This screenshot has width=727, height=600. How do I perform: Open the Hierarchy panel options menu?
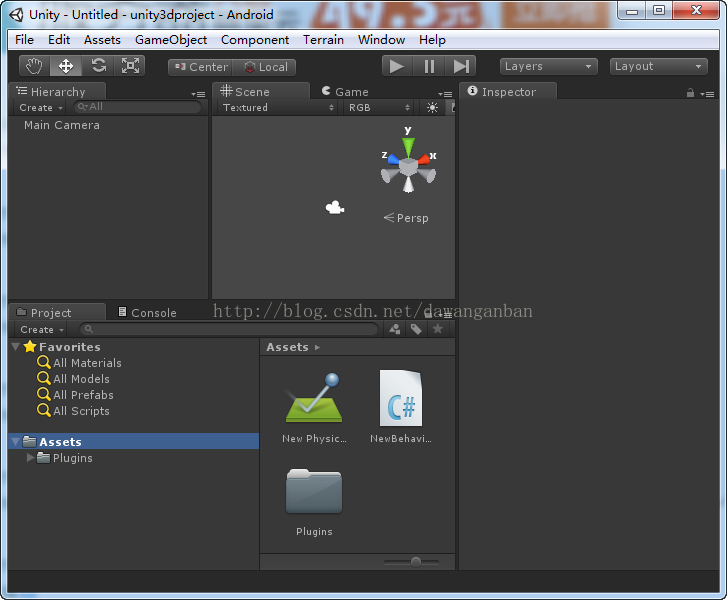point(198,94)
